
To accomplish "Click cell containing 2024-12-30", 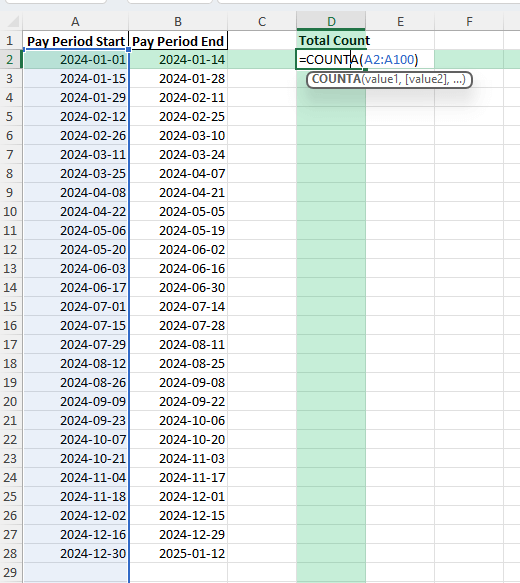I will [x=75, y=553].
